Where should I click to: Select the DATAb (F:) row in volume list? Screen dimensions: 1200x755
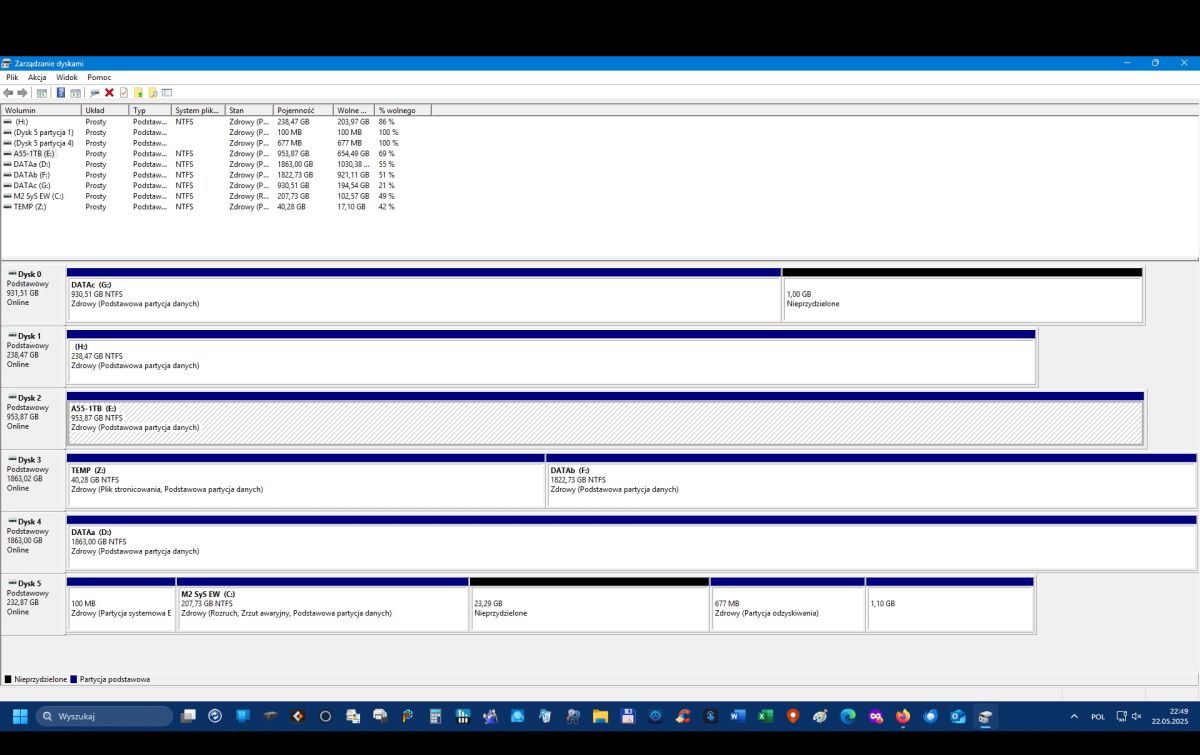pyautogui.click(x=216, y=175)
